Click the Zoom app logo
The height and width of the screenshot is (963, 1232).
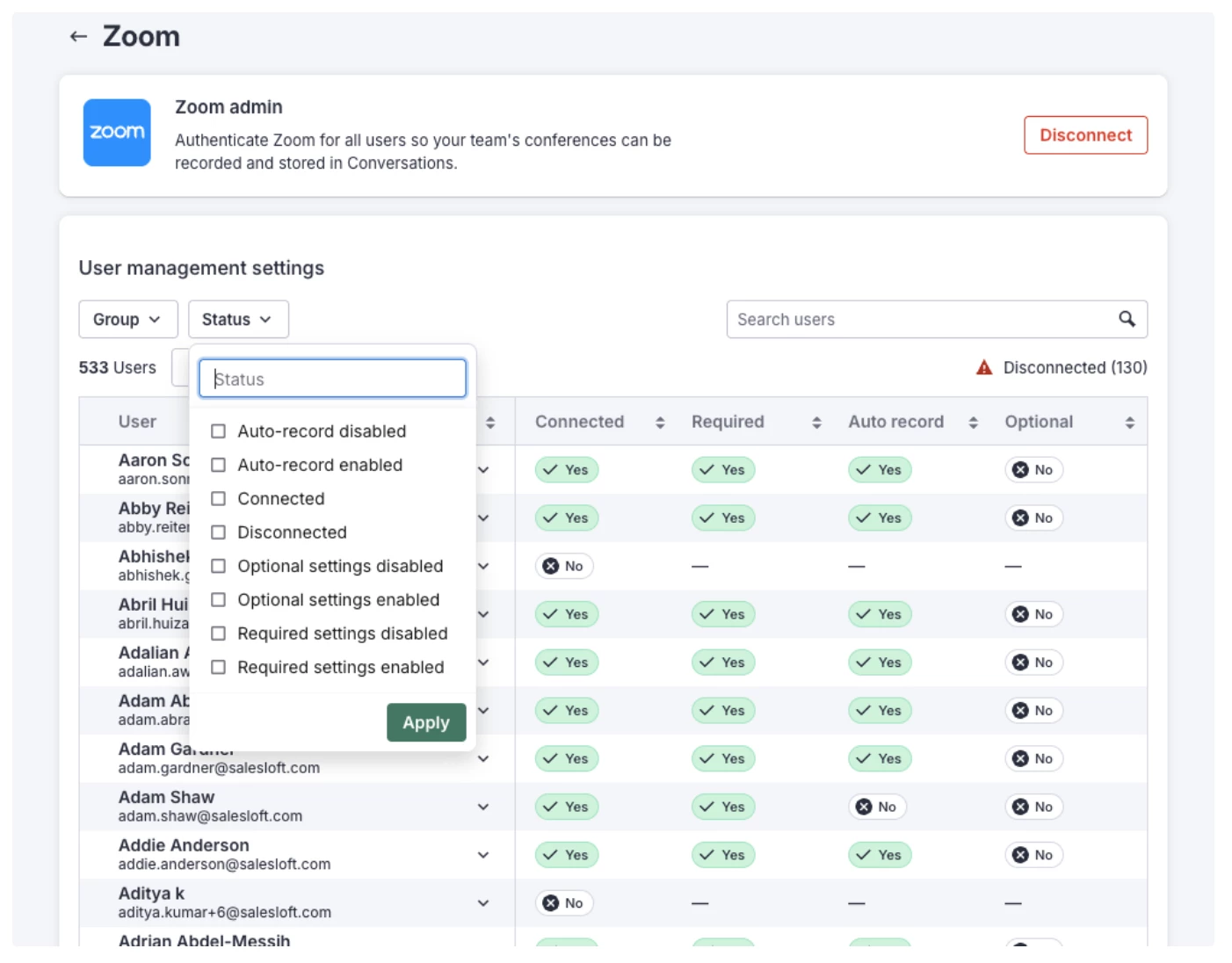117,133
